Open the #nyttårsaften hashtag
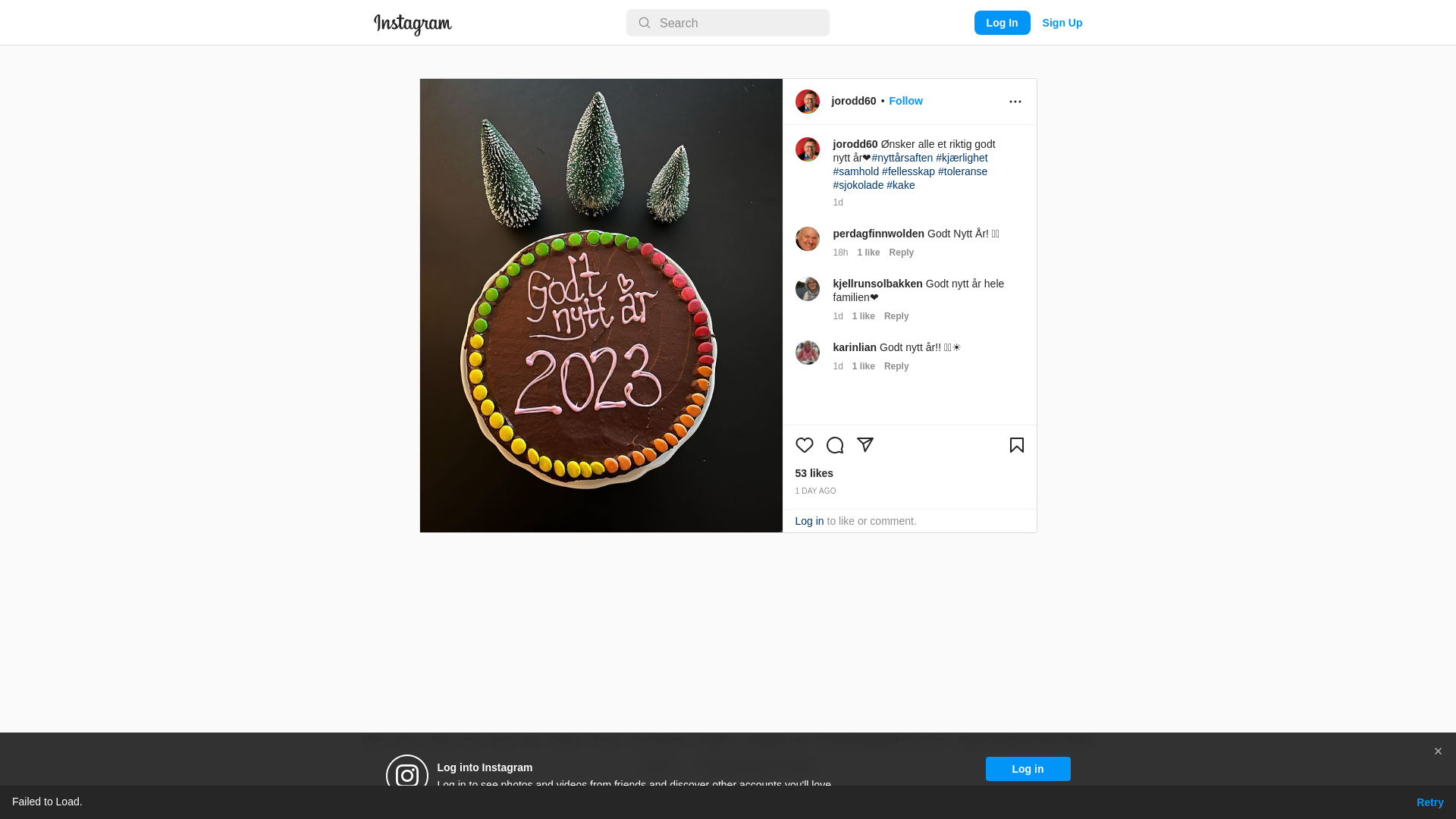The height and width of the screenshot is (819, 1456). (x=902, y=158)
